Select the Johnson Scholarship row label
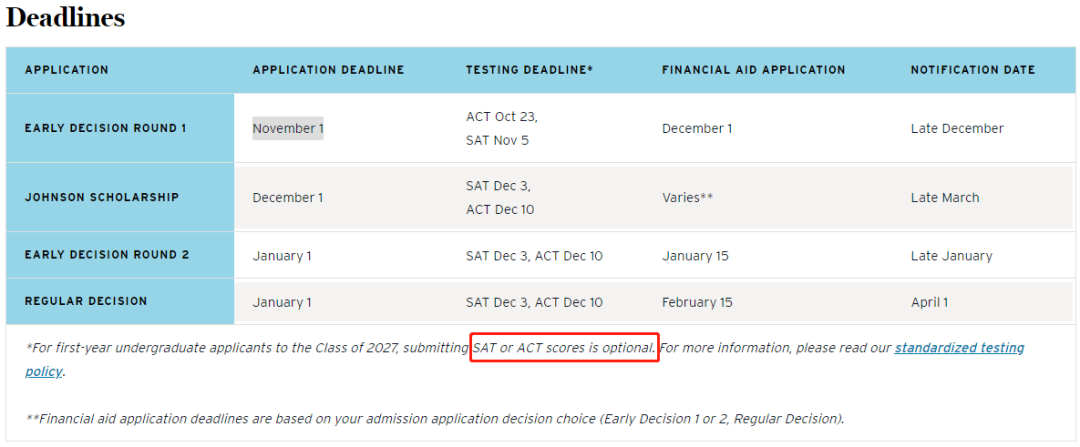1080x447 pixels. point(102,197)
